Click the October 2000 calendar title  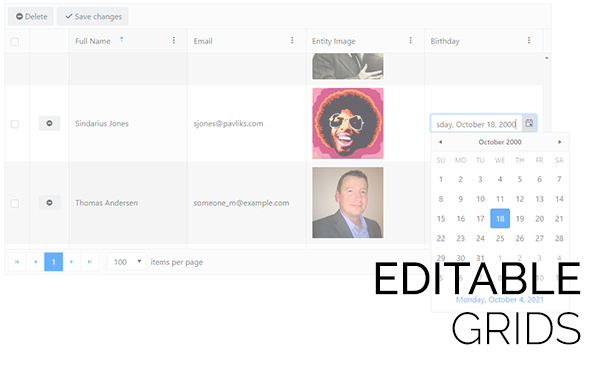500,142
